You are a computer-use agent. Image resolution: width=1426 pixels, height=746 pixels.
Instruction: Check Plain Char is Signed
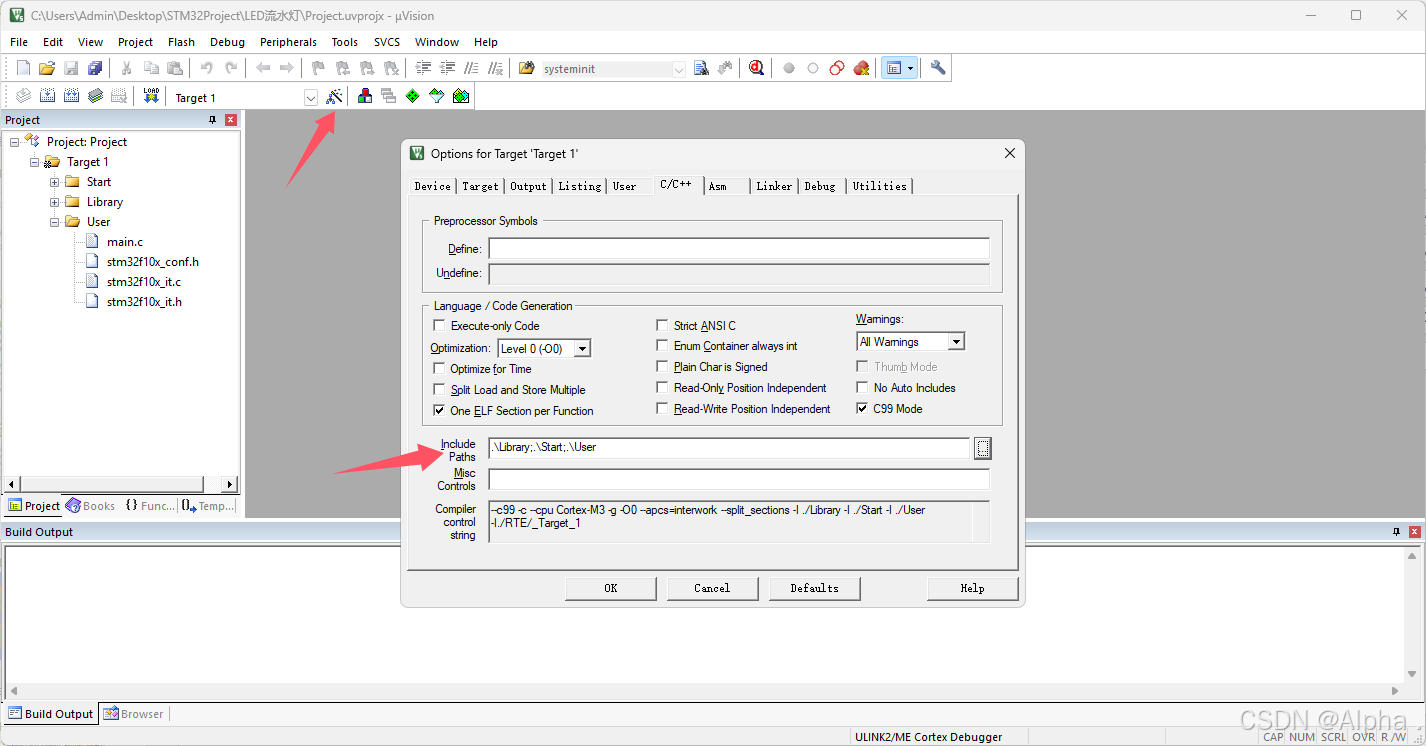point(662,367)
